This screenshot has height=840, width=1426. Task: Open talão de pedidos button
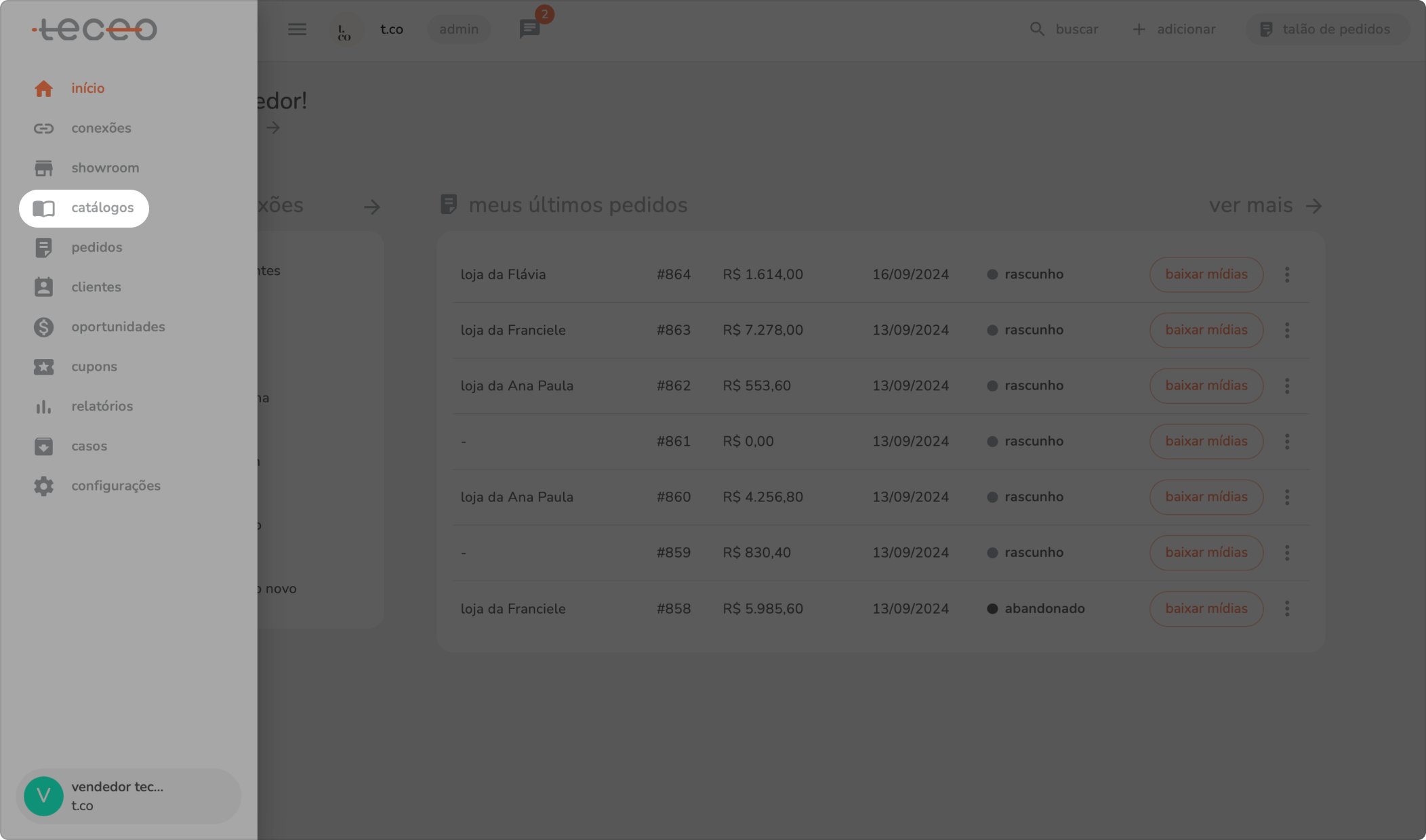(x=1326, y=29)
